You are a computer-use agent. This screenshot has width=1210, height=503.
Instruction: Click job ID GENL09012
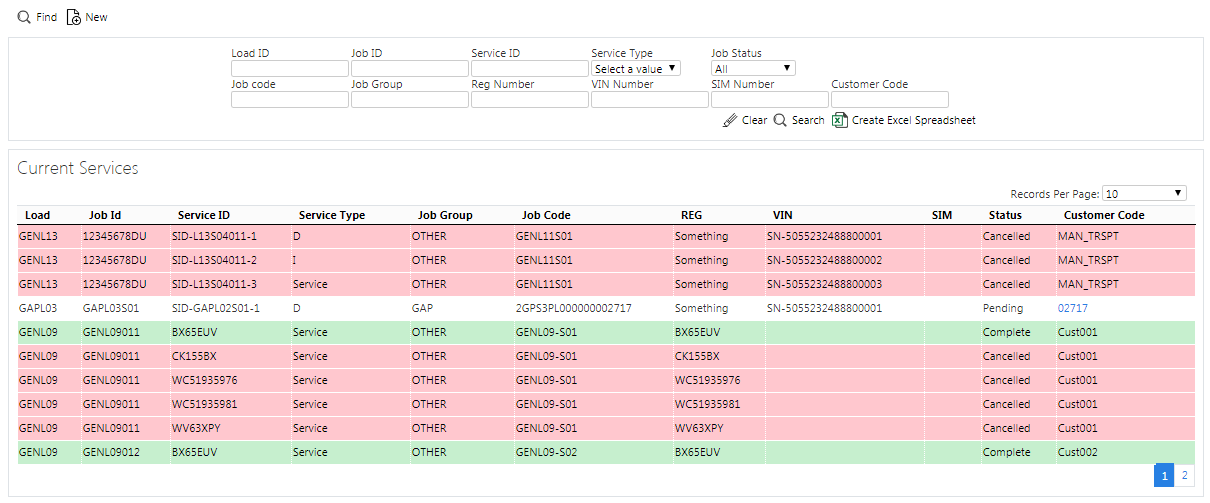111,452
